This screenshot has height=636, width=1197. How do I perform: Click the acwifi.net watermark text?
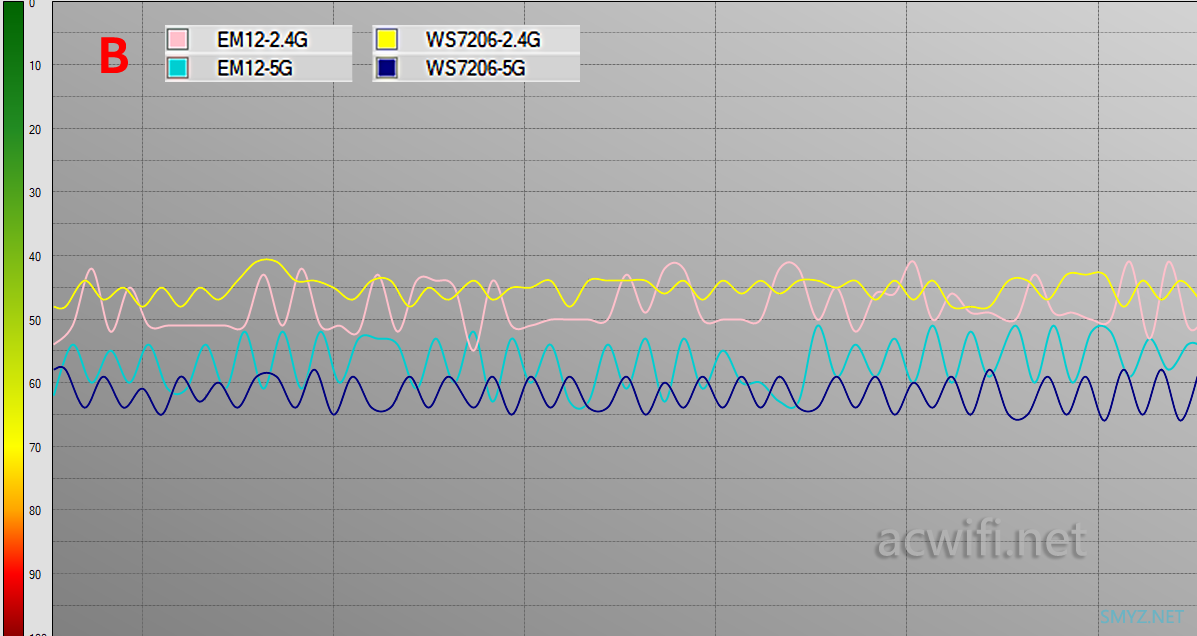pos(980,541)
